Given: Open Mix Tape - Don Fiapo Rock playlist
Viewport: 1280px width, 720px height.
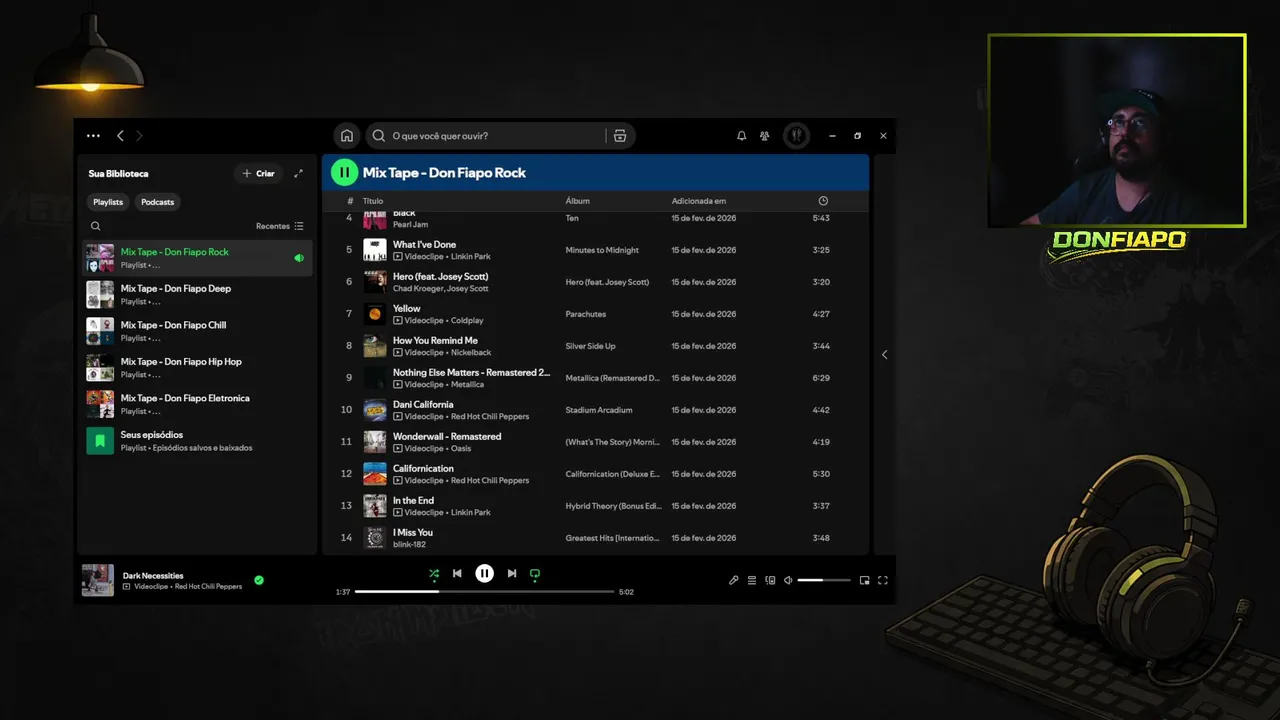Looking at the screenshot, I should [x=196, y=258].
